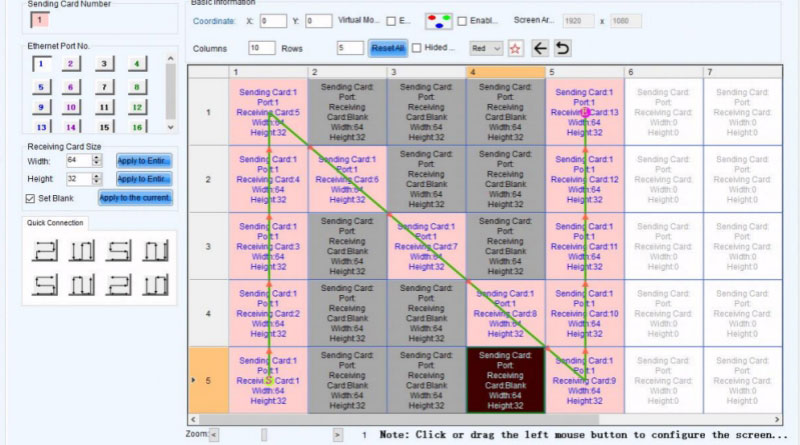The image size is (800, 445).
Task: Choose first quick connection pattern in bottom row
Action: 45,285
